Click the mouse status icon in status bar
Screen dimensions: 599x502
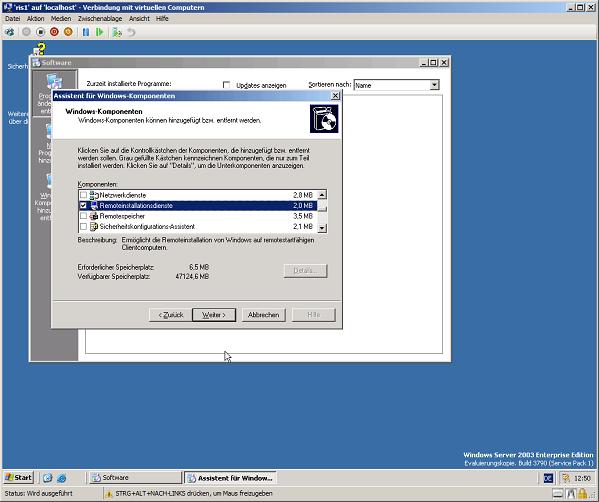tap(571, 494)
